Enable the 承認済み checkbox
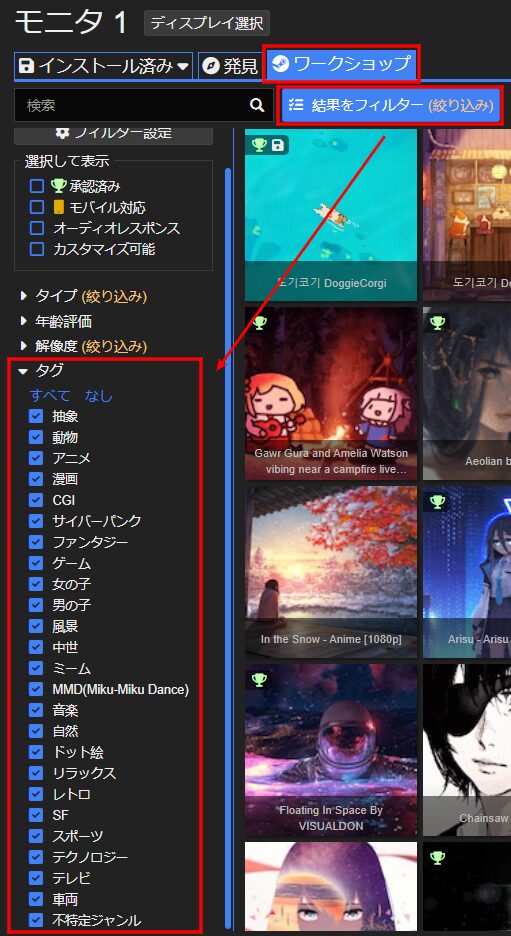Viewport: 511px width, 936px height. [x=37, y=186]
